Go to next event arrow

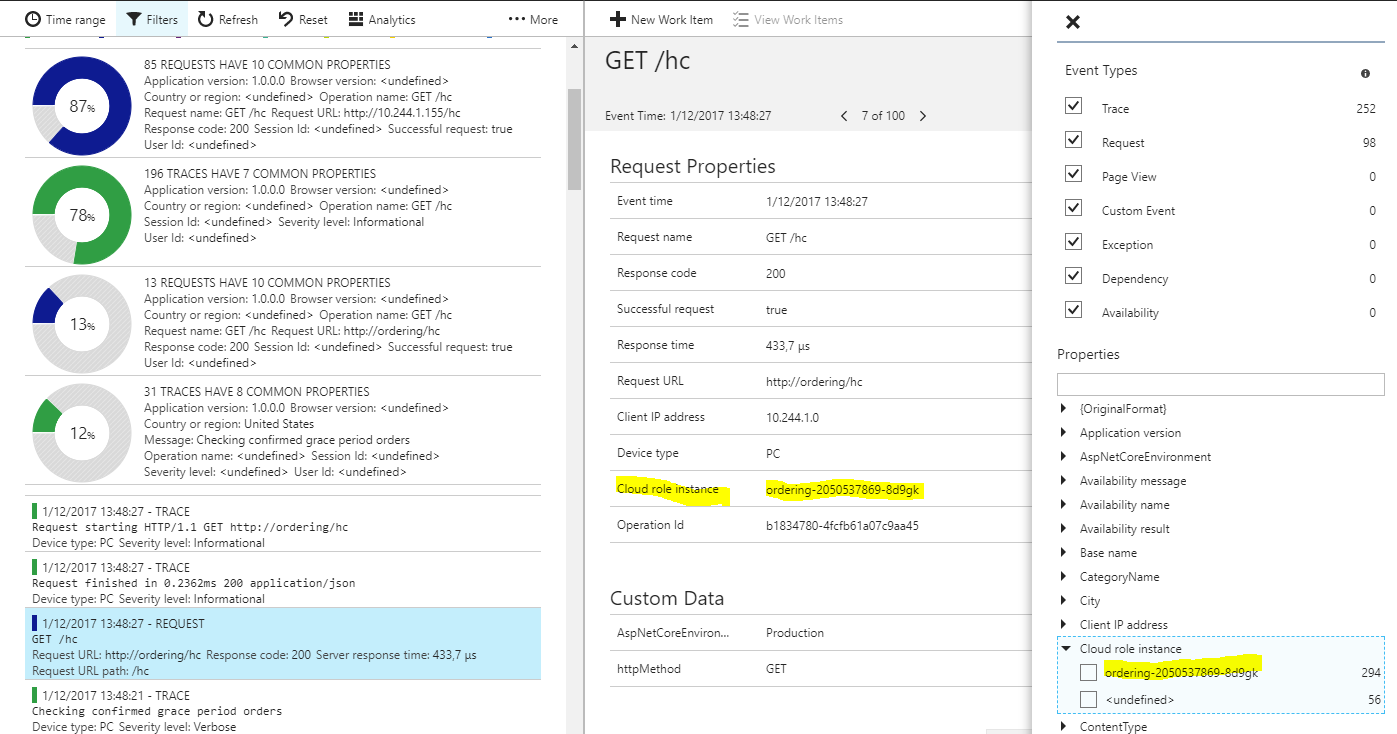point(922,116)
